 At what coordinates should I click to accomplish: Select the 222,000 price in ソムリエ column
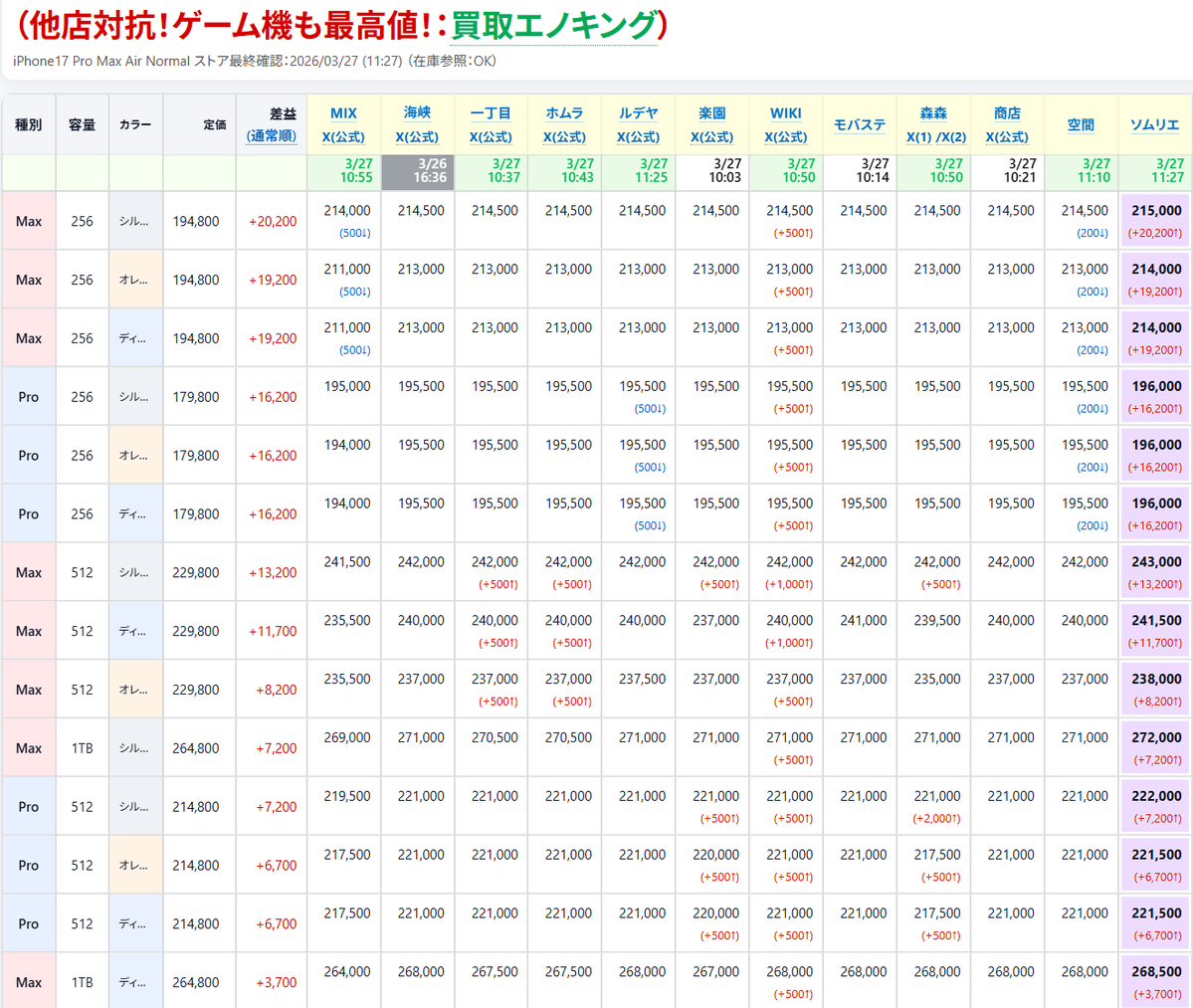(x=1156, y=796)
